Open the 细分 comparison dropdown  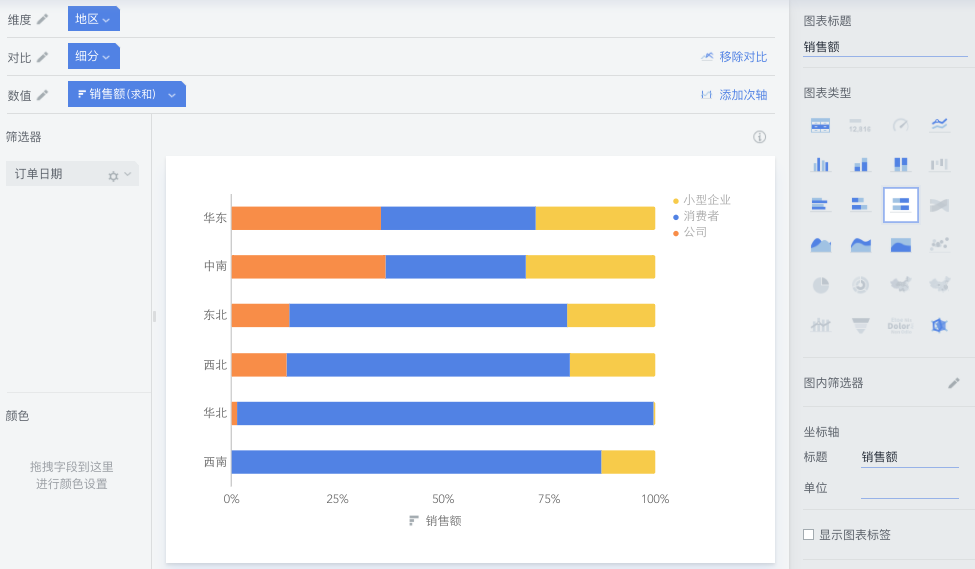click(94, 56)
